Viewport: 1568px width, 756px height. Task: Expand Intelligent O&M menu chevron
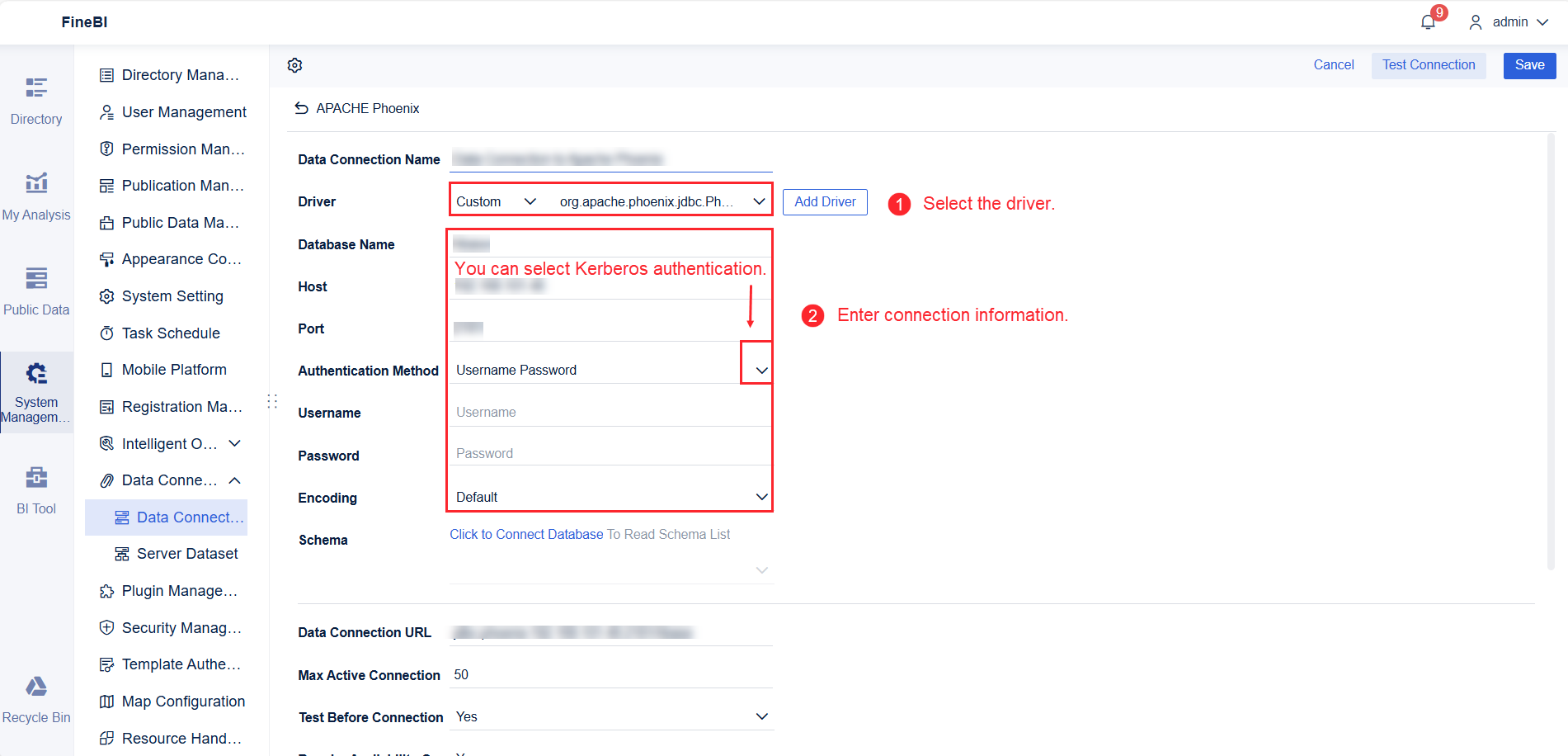click(x=235, y=443)
